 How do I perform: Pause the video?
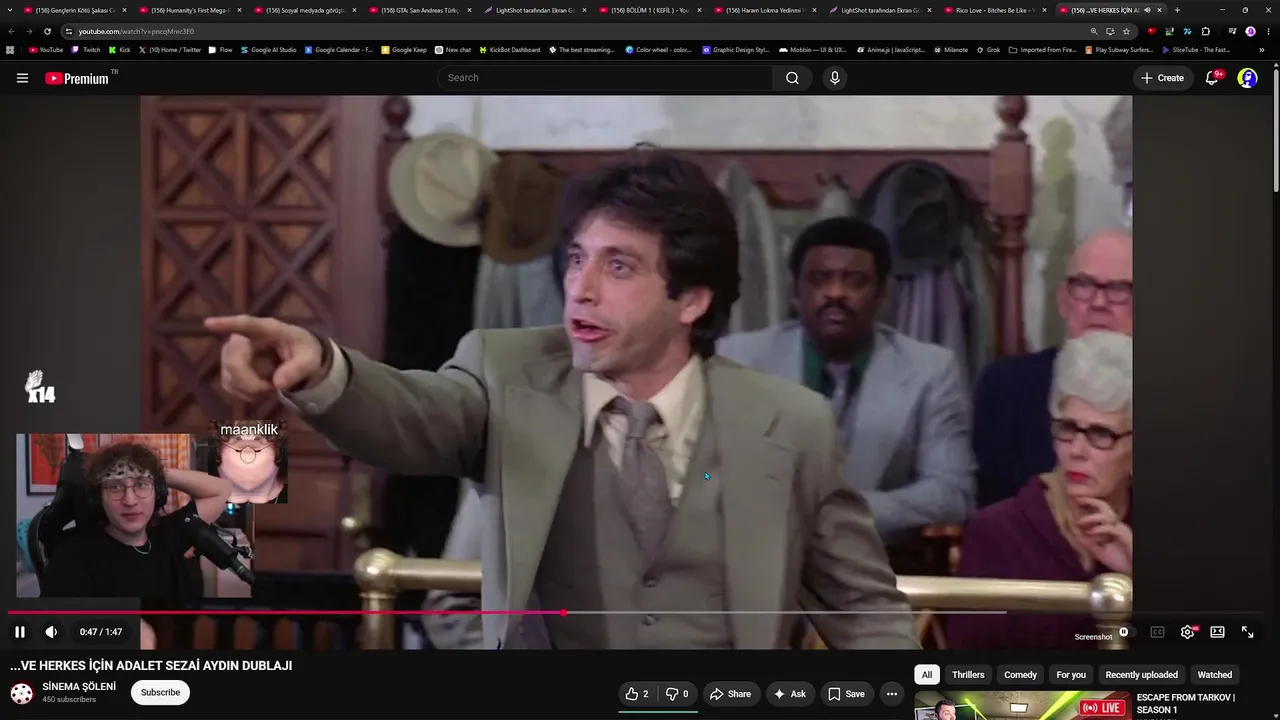tap(20, 632)
